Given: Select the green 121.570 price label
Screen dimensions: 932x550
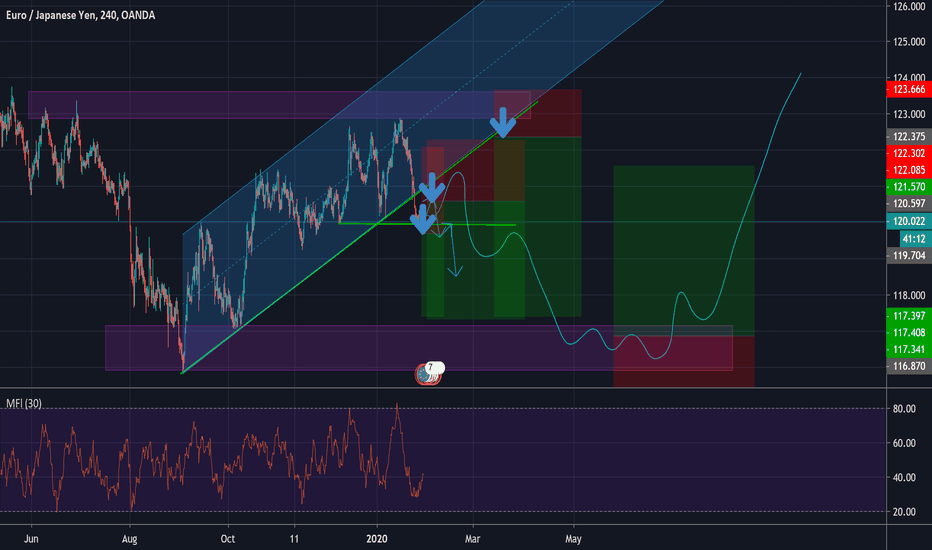Looking at the screenshot, I should click(909, 187).
